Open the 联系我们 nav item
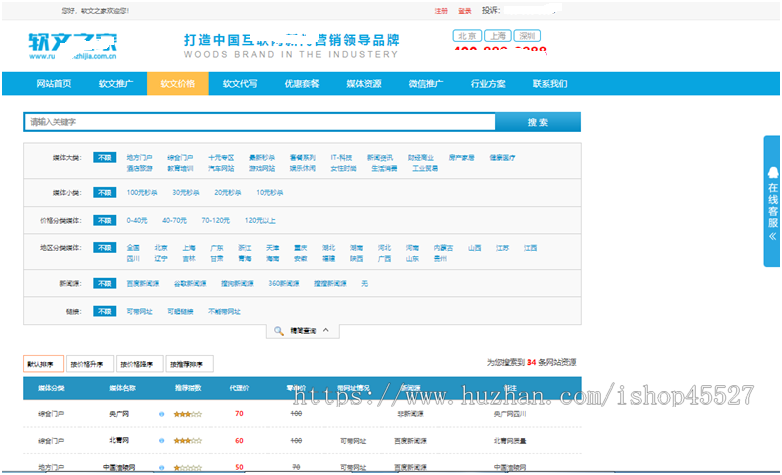782x475 pixels. (550, 84)
